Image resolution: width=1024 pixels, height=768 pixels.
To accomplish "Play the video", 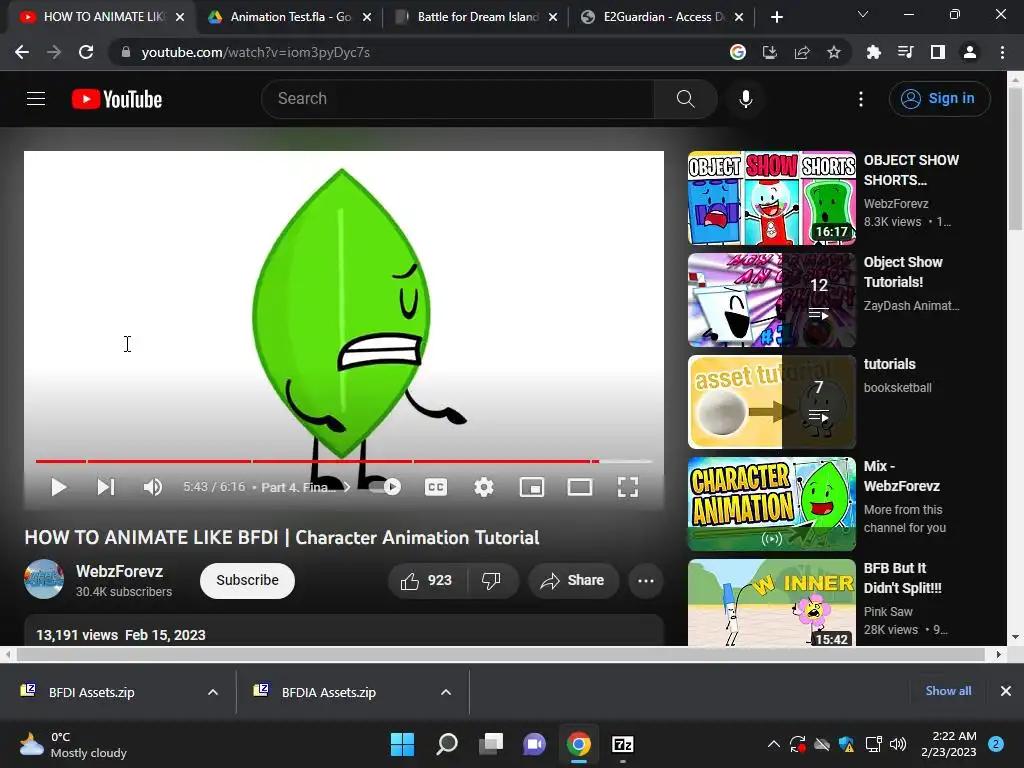I will [58, 487].
